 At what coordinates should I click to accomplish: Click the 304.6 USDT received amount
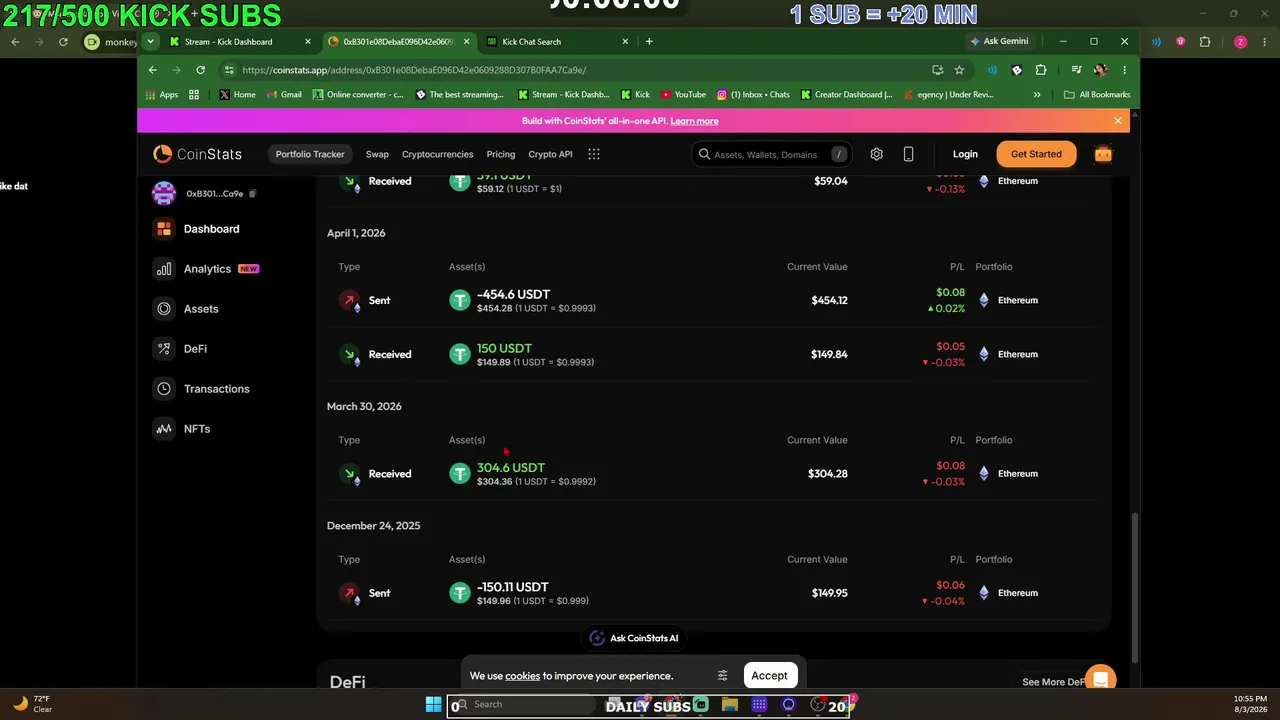click(x=510, y=468)
